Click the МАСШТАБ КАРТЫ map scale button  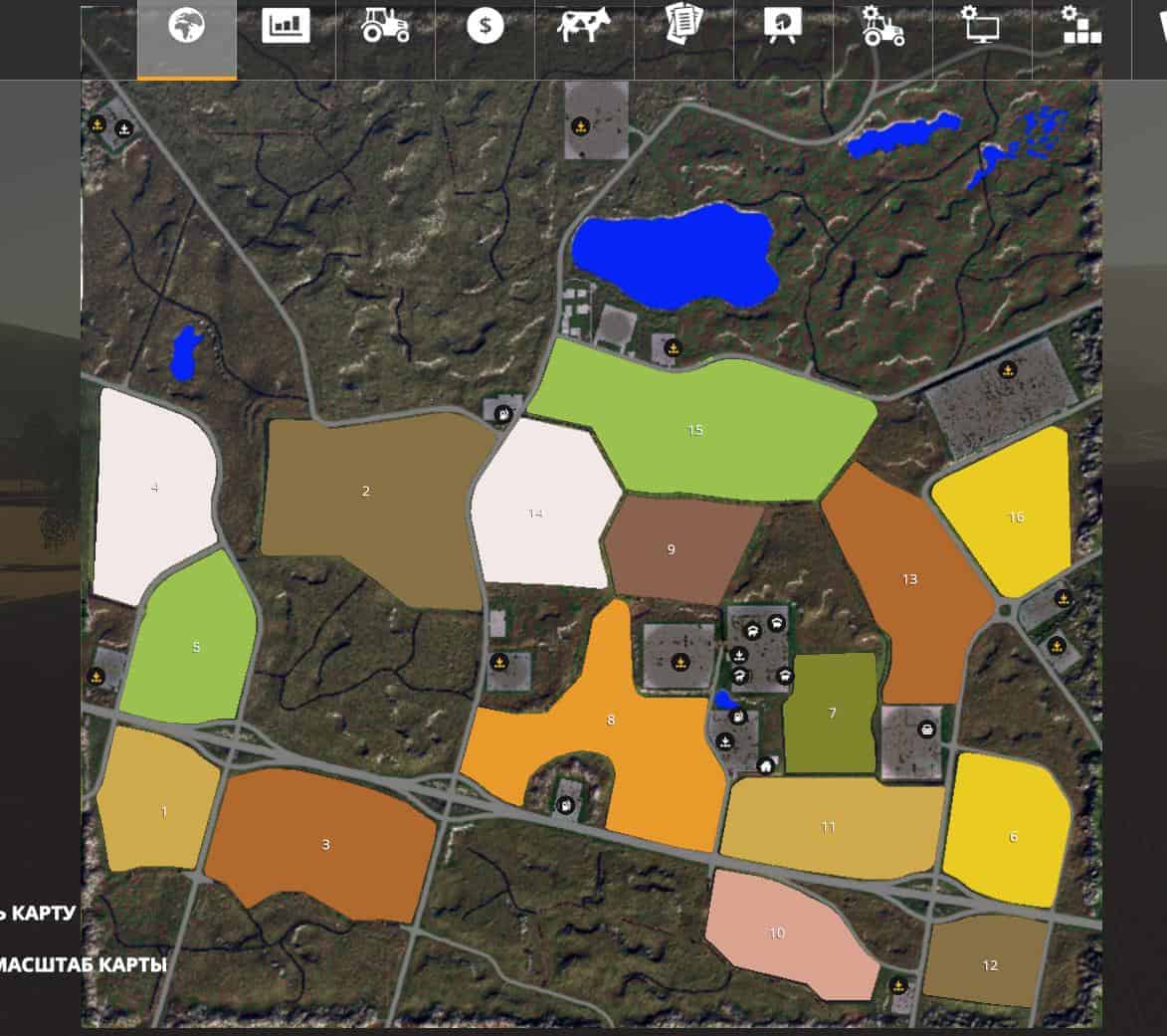click(x=83, y=964)
